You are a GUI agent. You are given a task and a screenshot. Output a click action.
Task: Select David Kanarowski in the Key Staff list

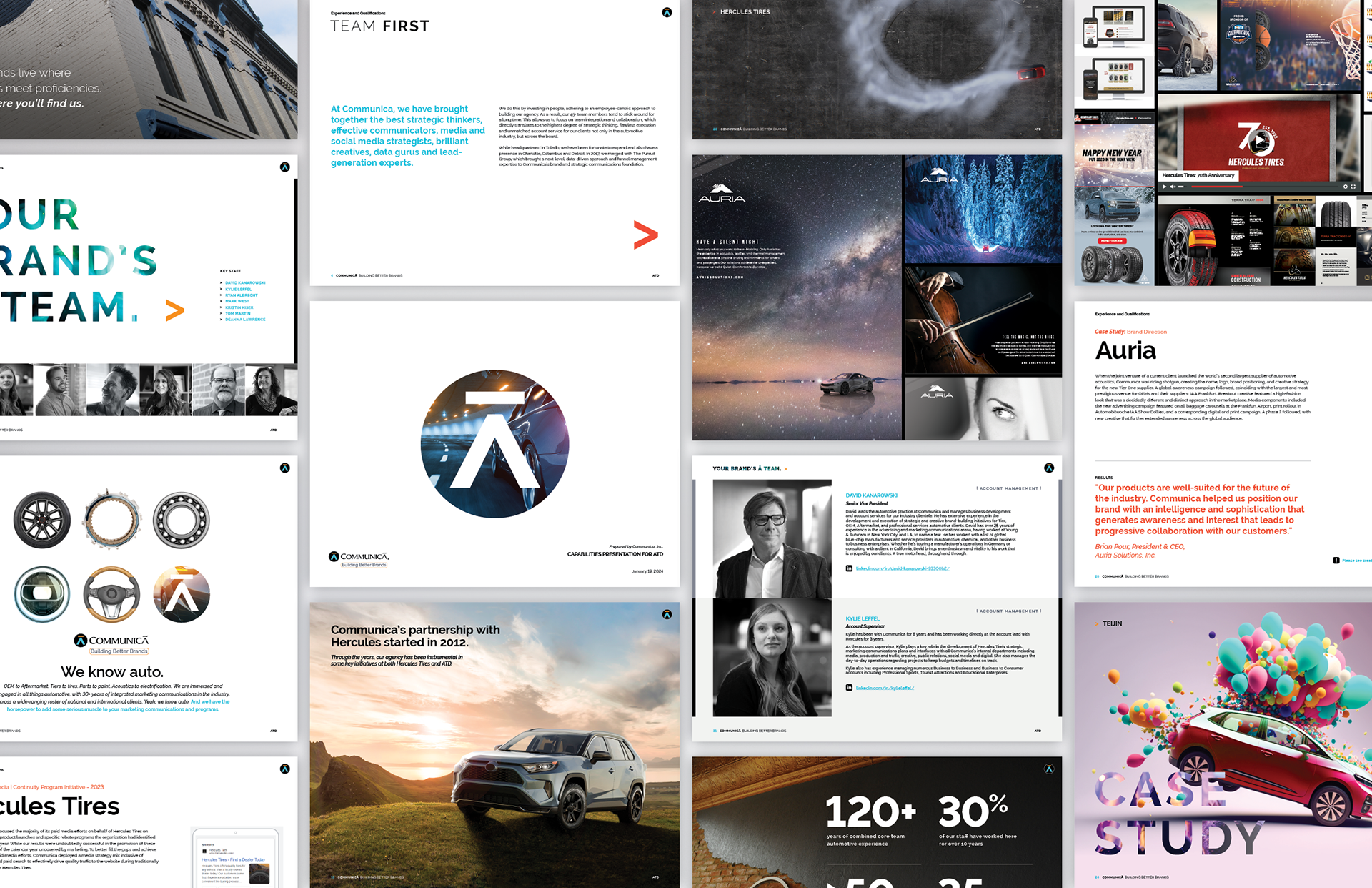[x=245, y=283]
